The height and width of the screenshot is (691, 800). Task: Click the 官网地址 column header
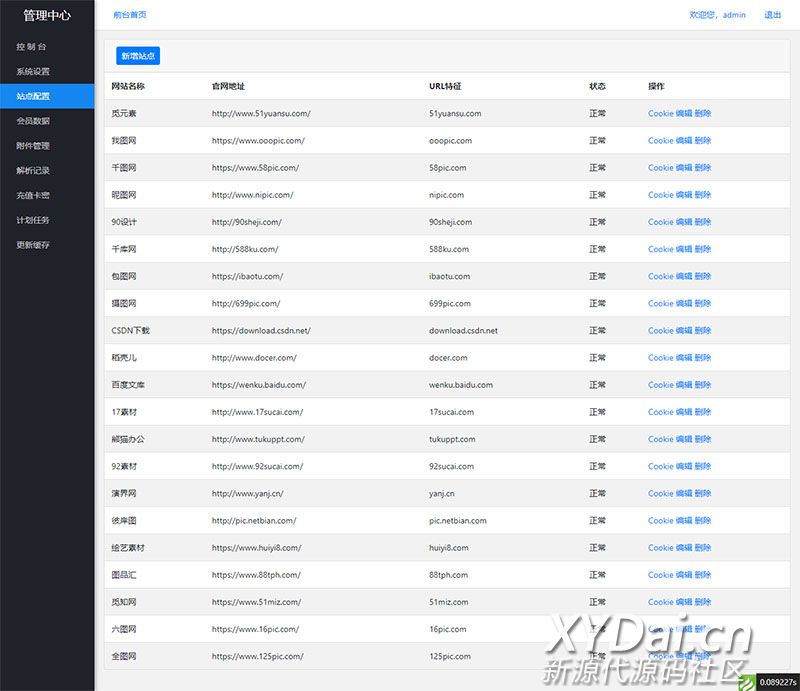pyautogui.click(x=228, y=86)
